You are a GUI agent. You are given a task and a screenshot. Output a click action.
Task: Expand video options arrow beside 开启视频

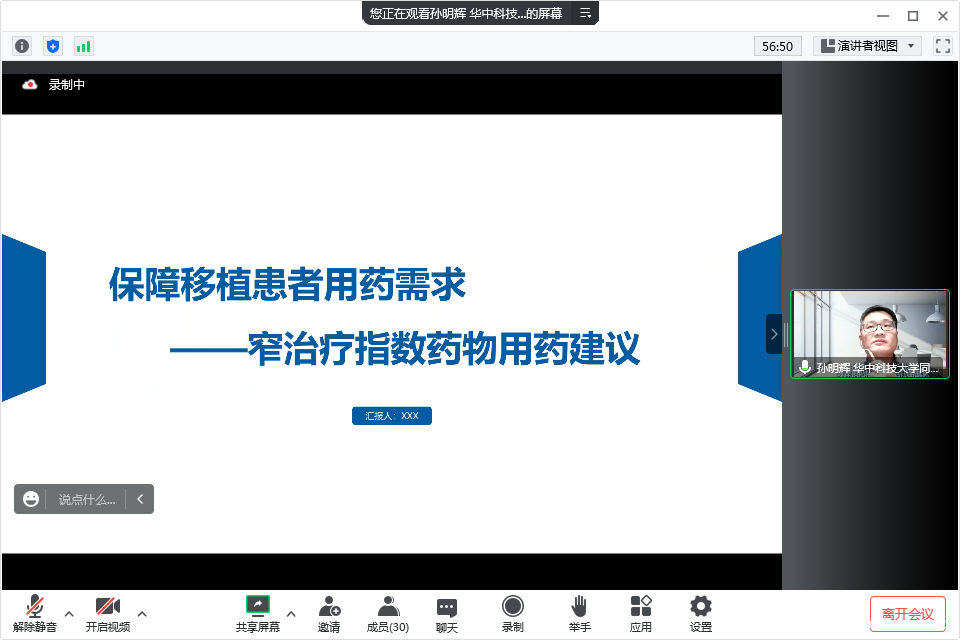click(x=142, y=613)
